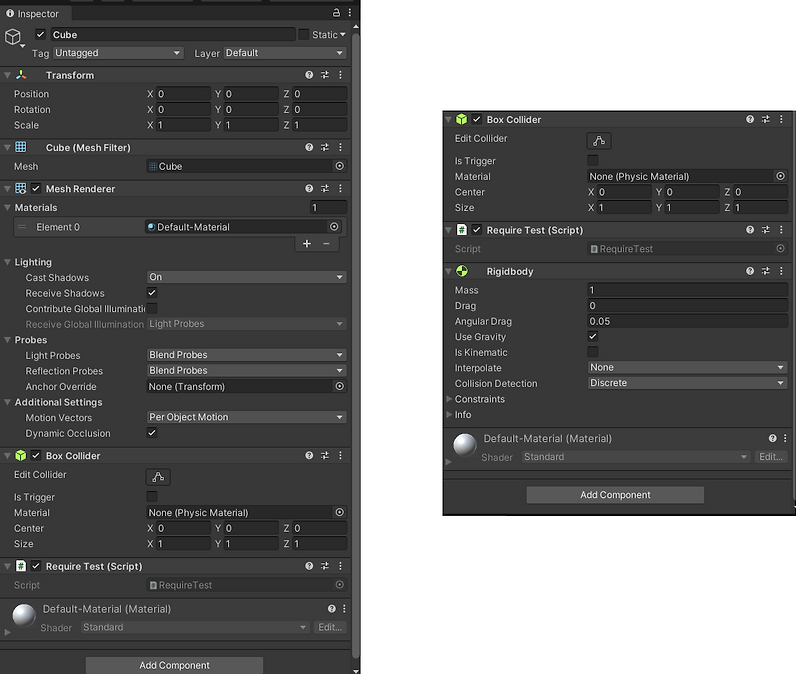The height and width of the screenshot is (674, 800).
Task: Click the Rigidbody component icon
Action: 461,271
